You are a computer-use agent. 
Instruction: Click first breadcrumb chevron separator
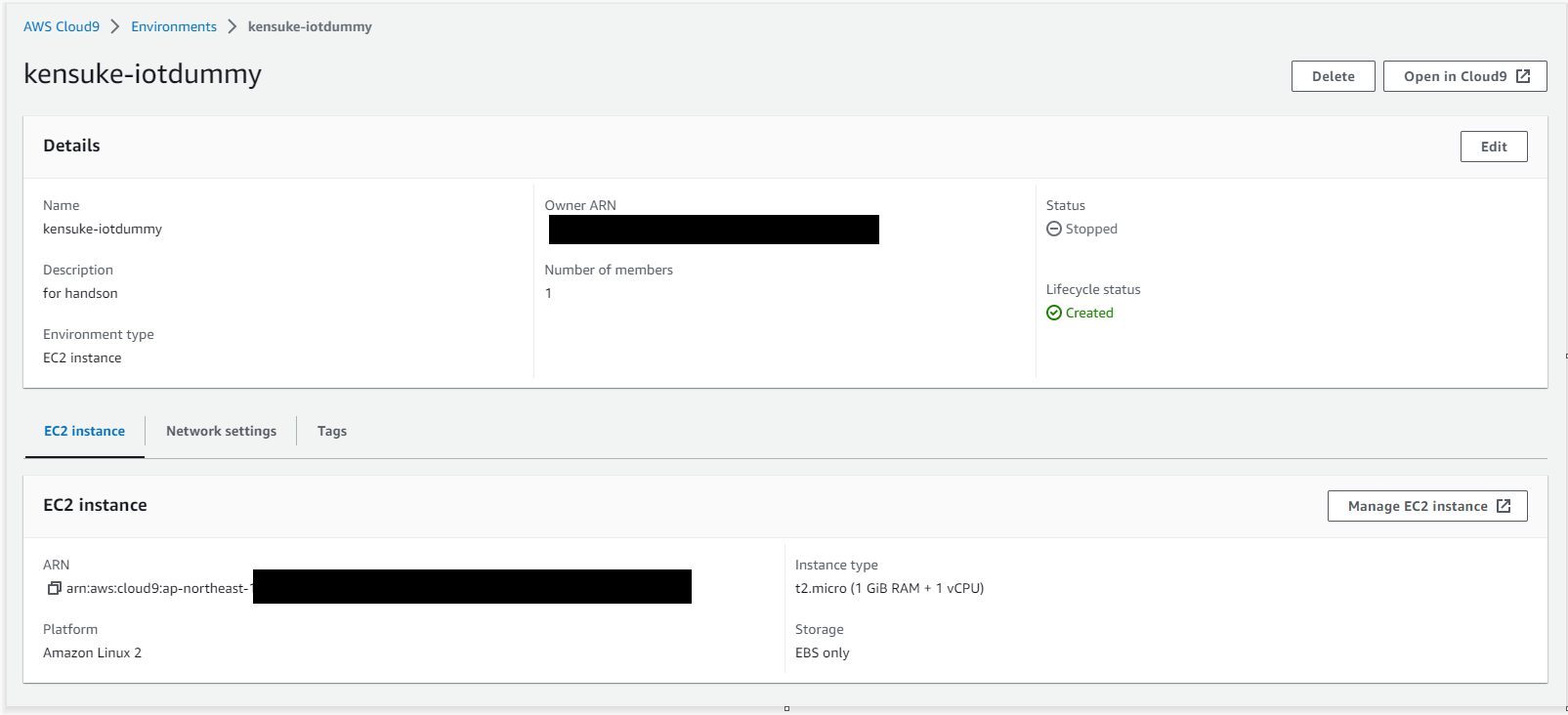115,26
